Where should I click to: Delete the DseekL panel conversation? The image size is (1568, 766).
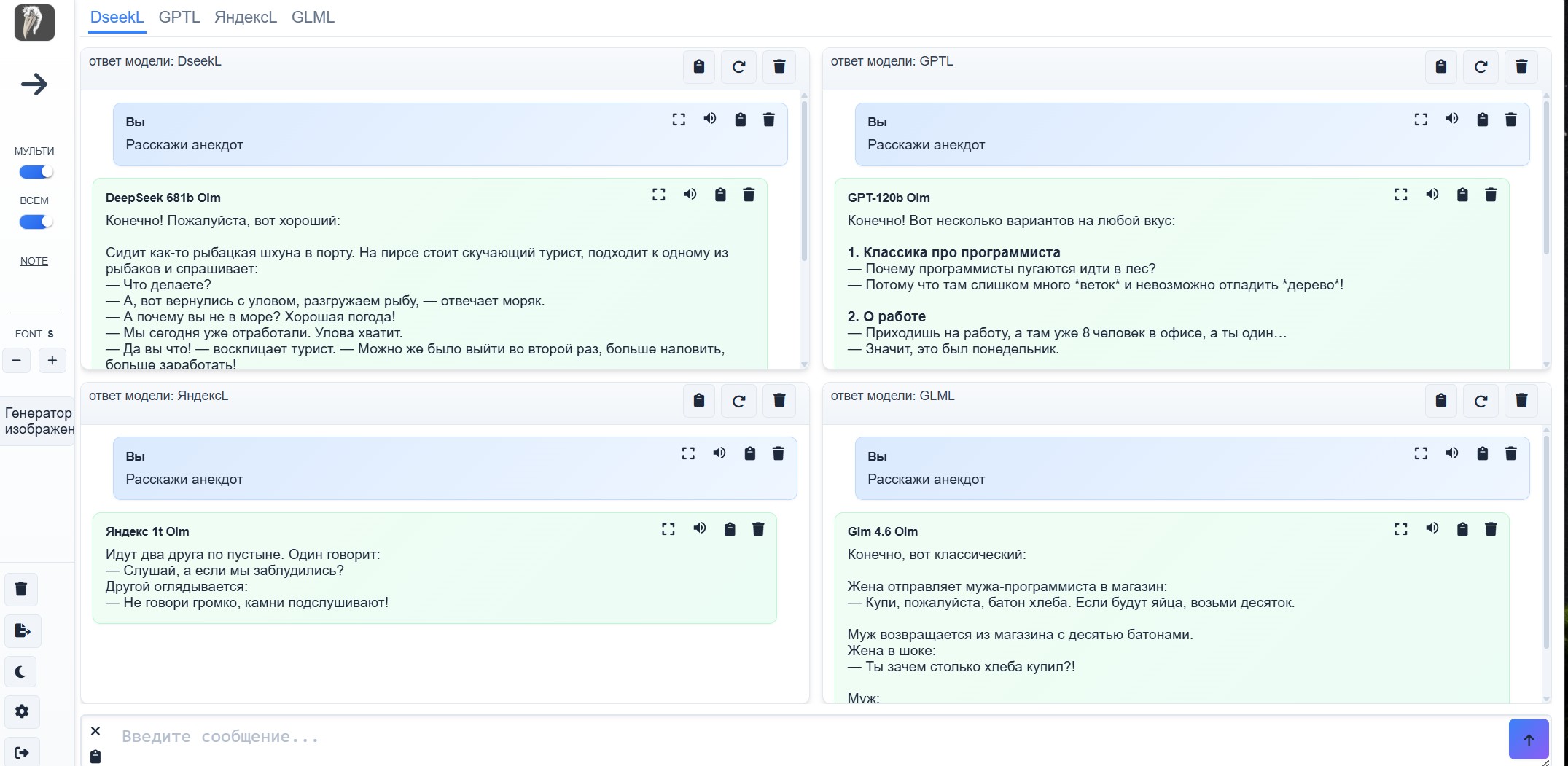pos(779,67)
